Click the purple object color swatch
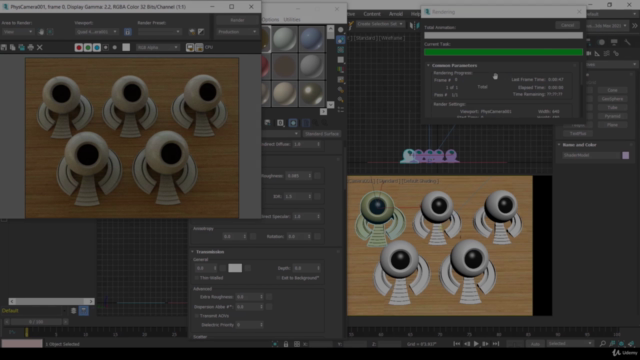The height and width of the screenshot is (360, 640). click(626, 155)
